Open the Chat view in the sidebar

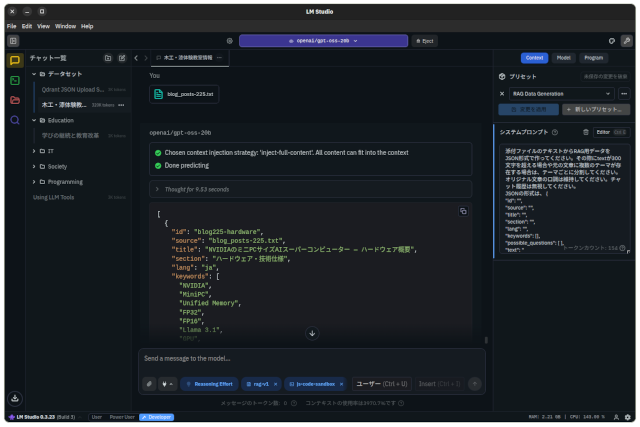[15, 60]
